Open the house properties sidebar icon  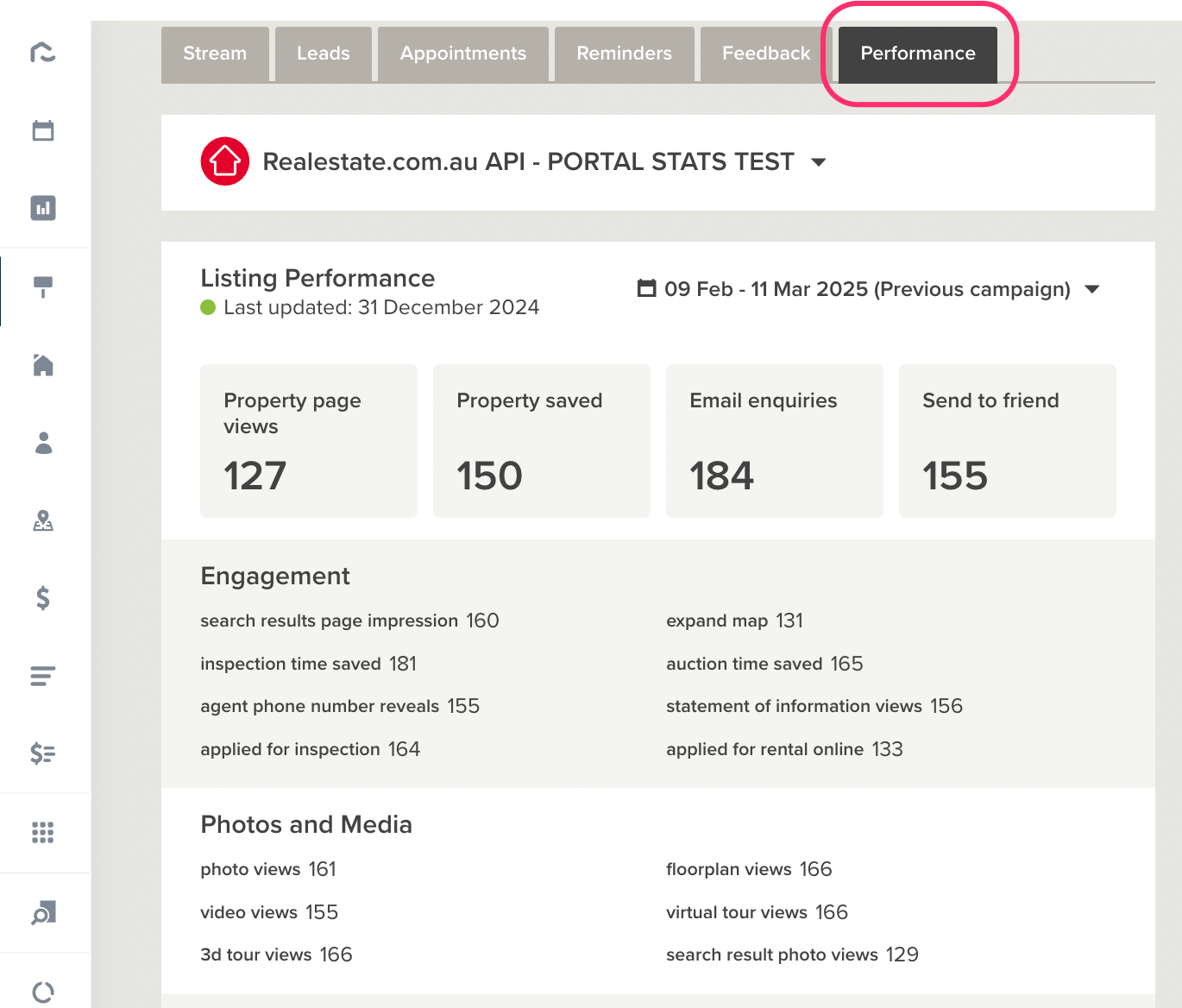pyautogui.click(x=43, y=365)
